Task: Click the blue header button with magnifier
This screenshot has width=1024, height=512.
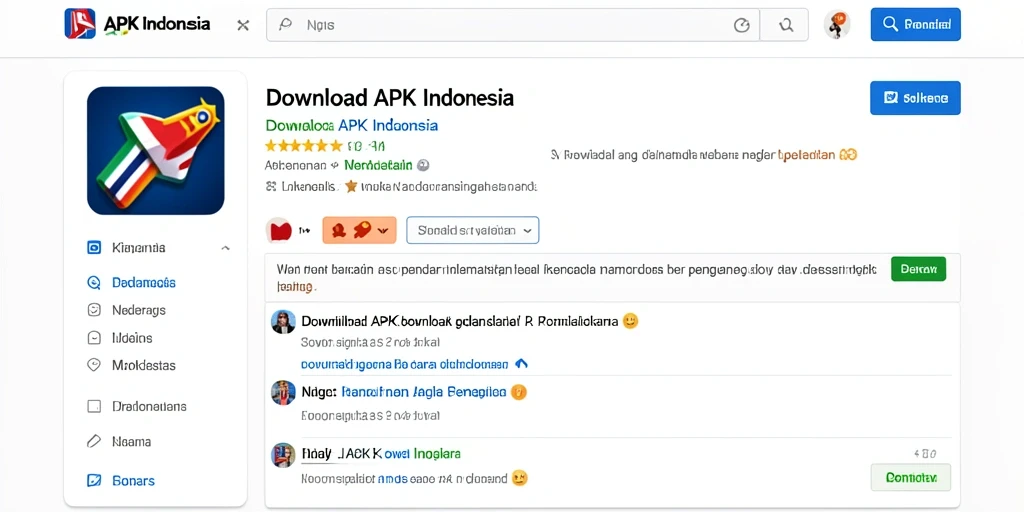Action: (x=915, y=25)
